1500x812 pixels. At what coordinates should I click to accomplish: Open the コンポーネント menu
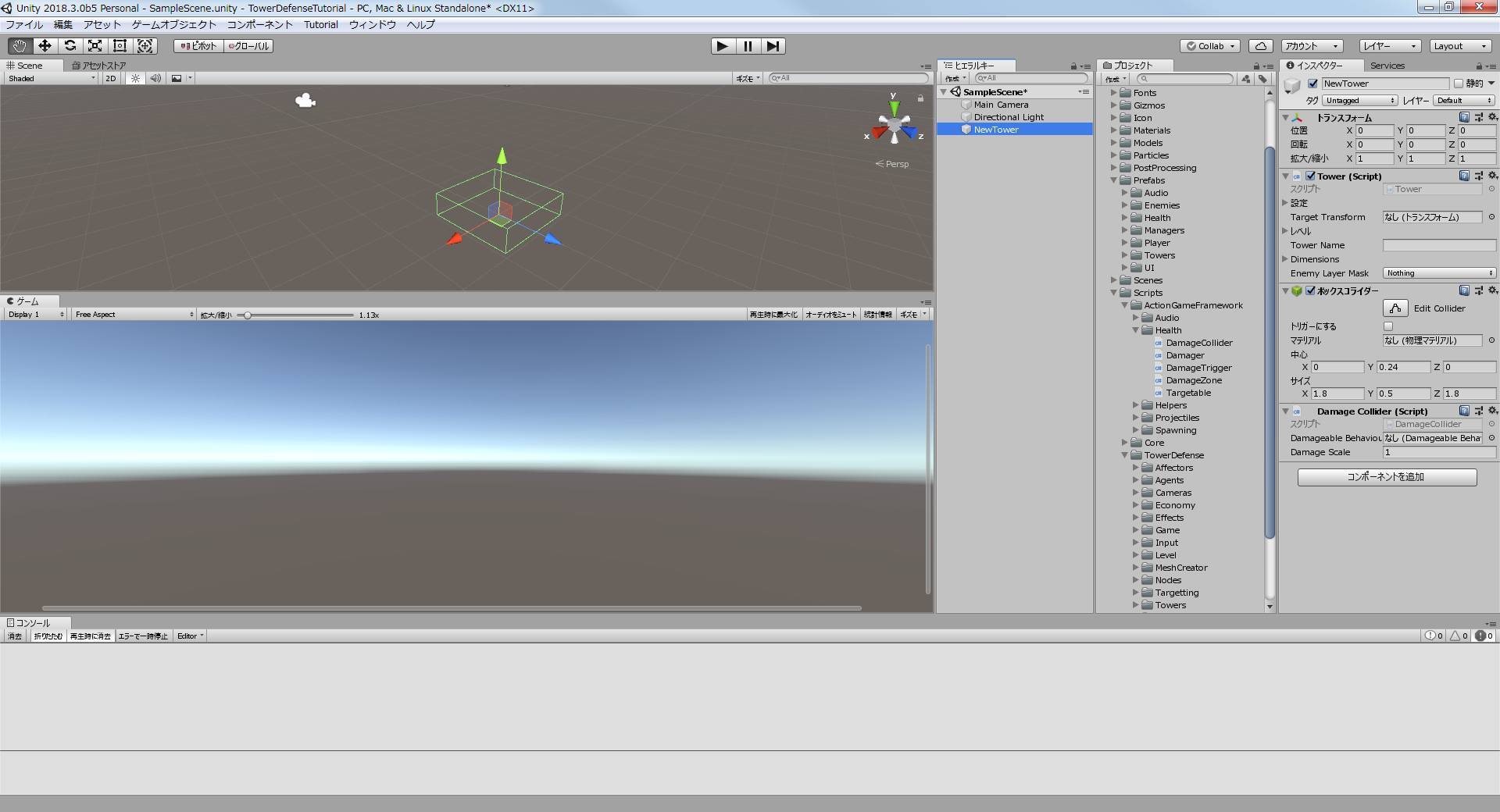coord(260,24)
